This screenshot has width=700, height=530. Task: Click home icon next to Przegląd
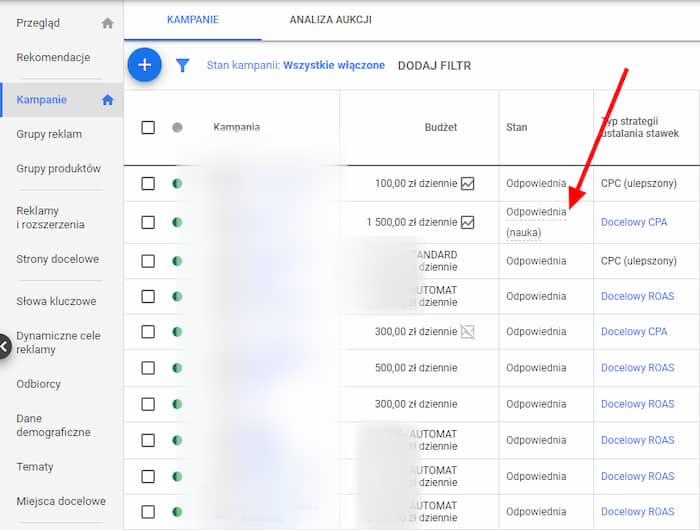coord(108,23)
